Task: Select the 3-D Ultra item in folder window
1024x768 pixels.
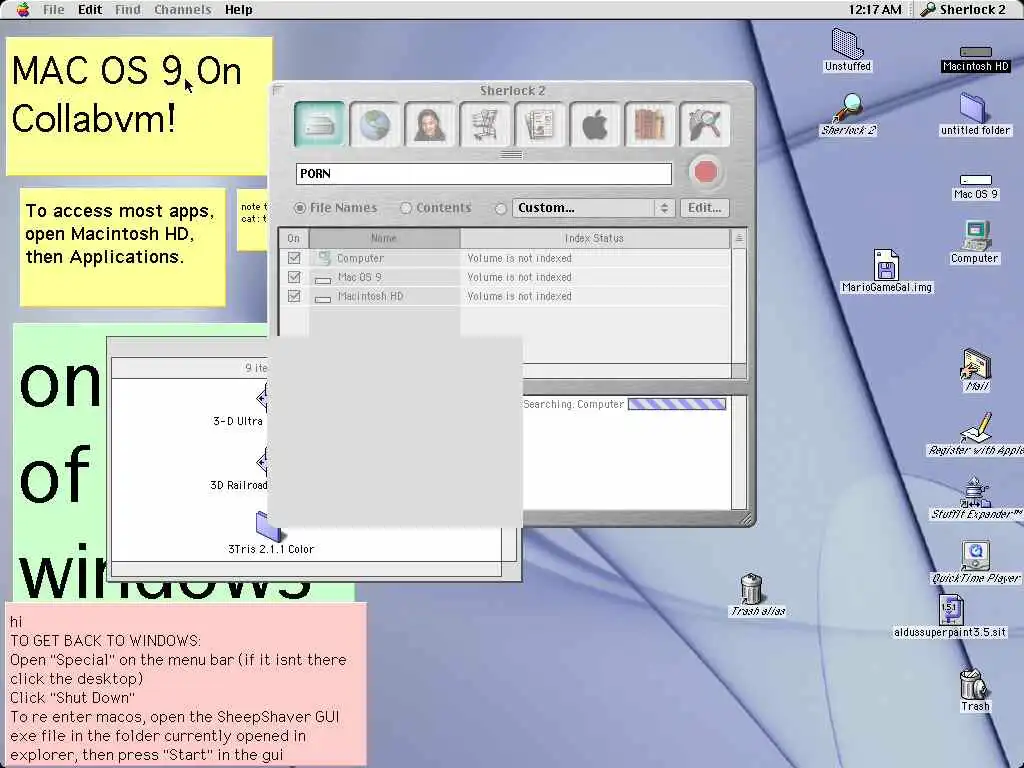Action: pos(240,406)
